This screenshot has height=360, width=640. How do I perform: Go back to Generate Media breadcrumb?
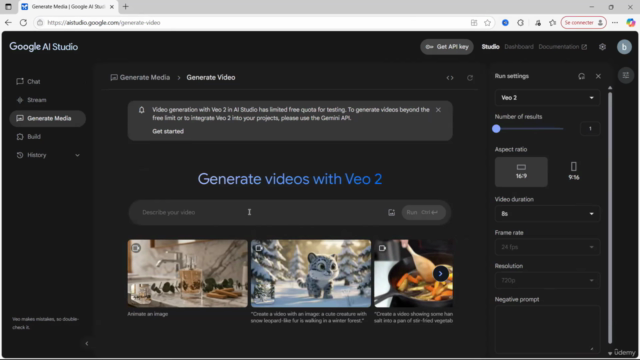140,78
